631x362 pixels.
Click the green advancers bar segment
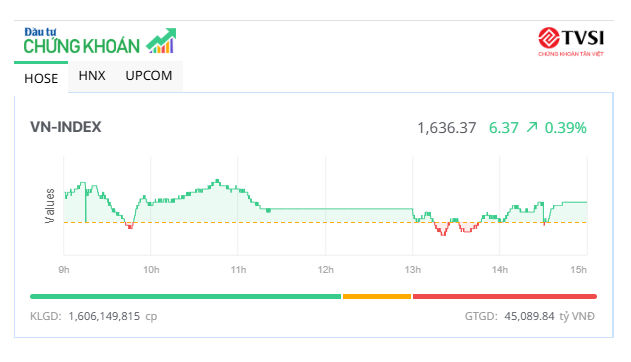(x=186, y=296)
